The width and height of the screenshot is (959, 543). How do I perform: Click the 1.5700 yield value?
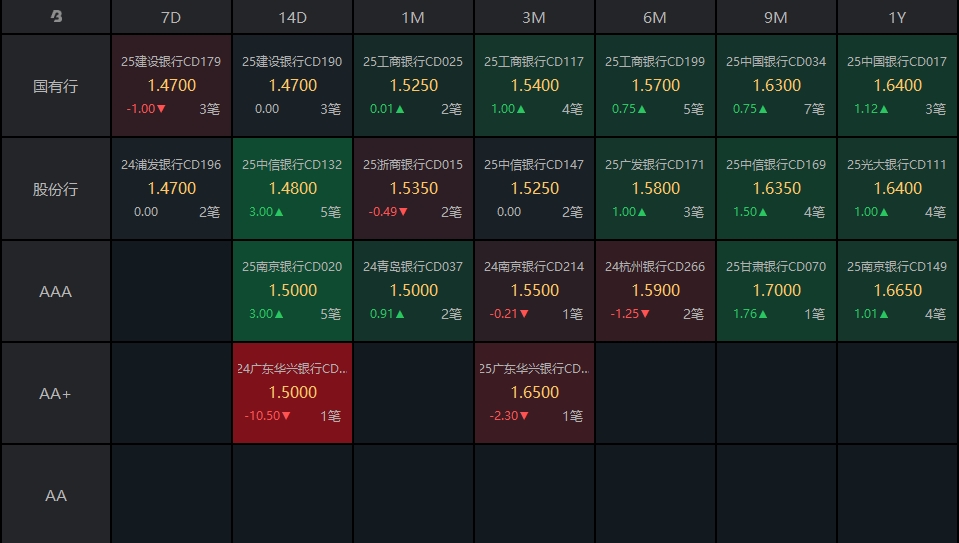click(x=656, y=85)
